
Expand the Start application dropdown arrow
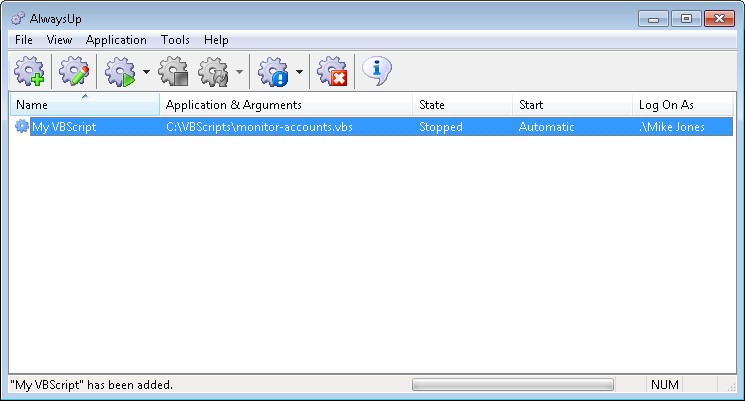click(x=146, y=72)
